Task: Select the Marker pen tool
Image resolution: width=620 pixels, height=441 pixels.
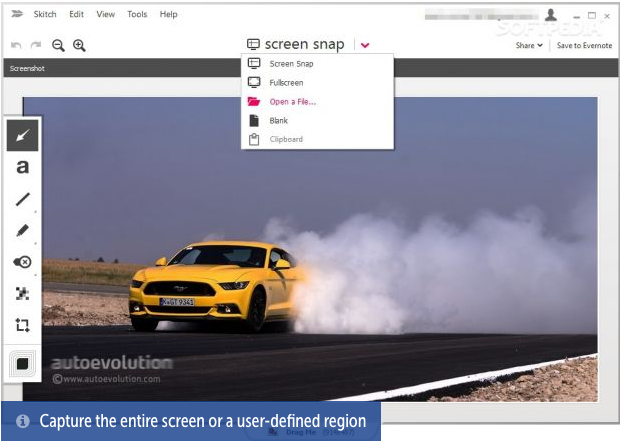Action: click(23, 230)
